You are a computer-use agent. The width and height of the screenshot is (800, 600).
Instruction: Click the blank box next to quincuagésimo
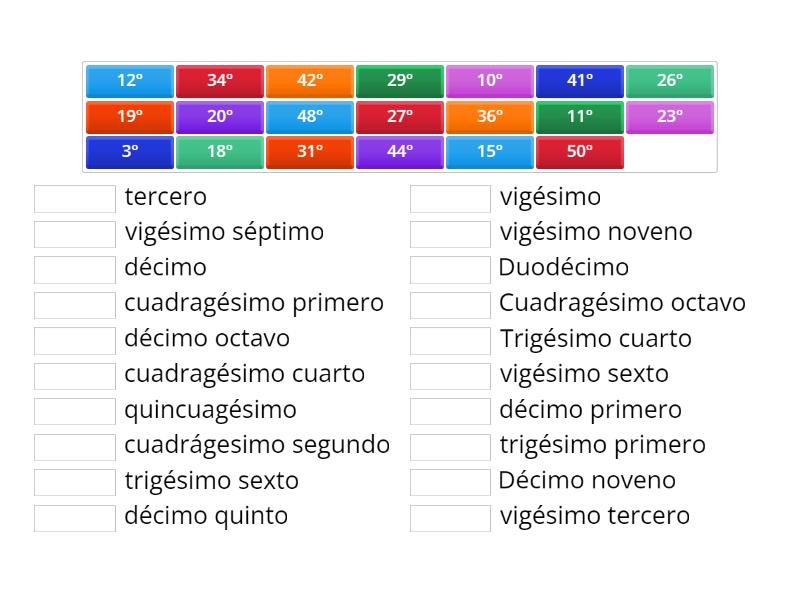point(75,411)
